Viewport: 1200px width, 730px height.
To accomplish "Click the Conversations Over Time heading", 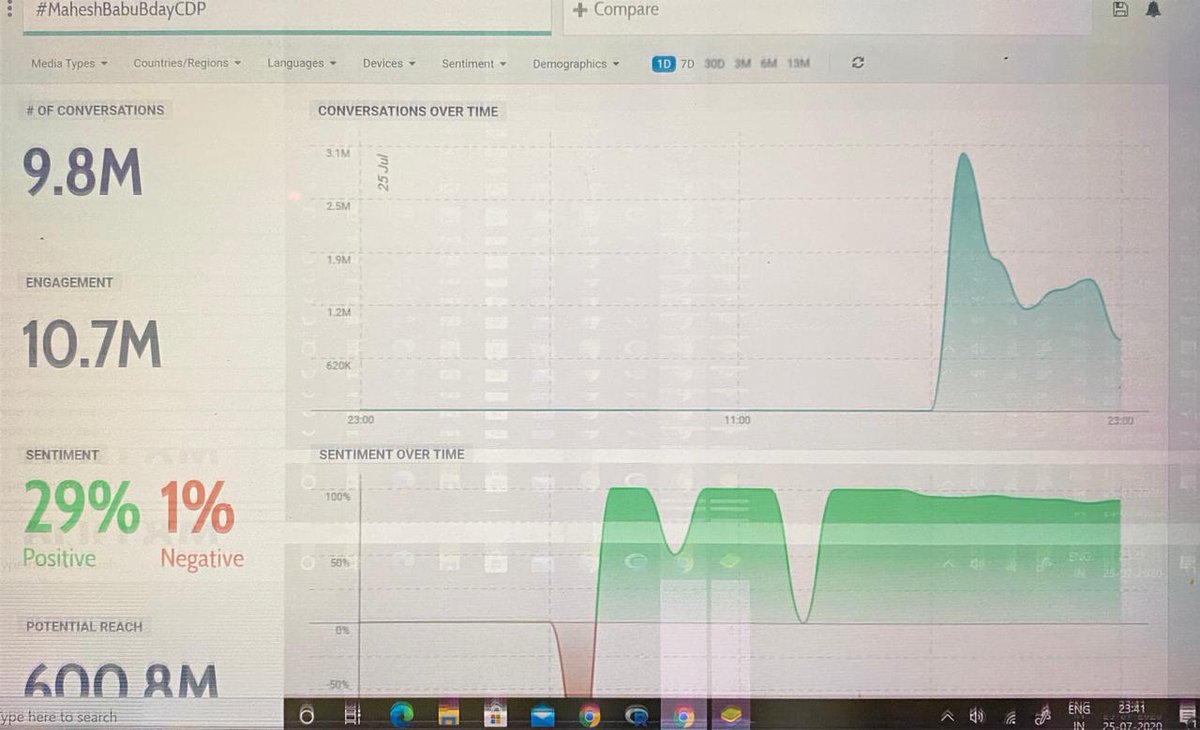I will [x=407, y=111].
